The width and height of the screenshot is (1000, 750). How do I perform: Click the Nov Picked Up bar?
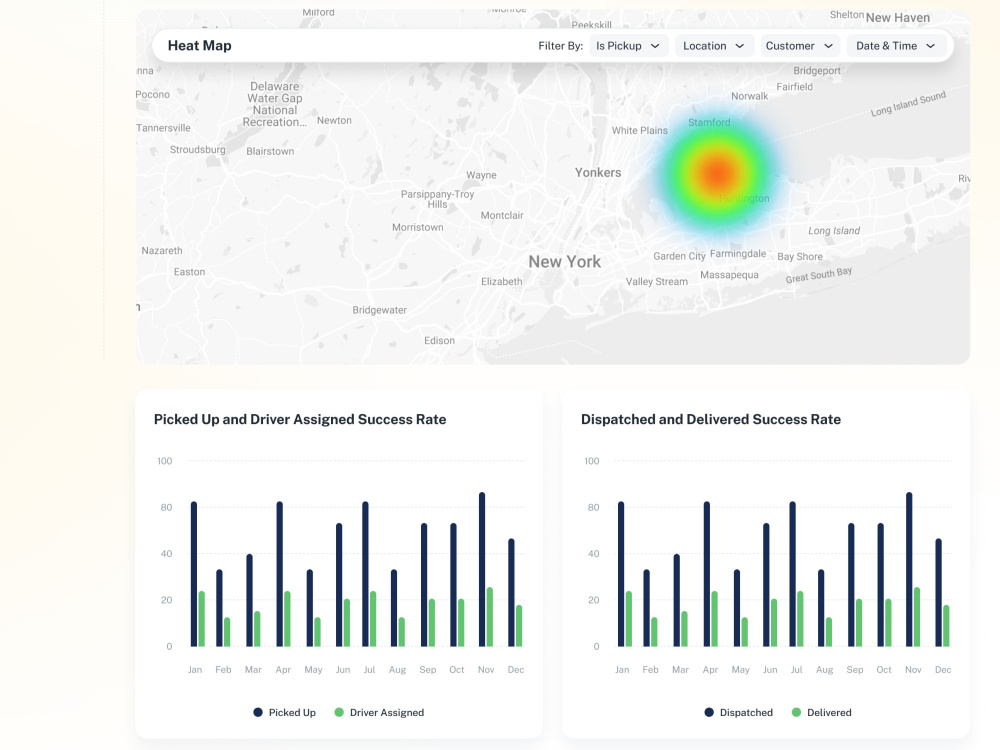click(482, 570)
